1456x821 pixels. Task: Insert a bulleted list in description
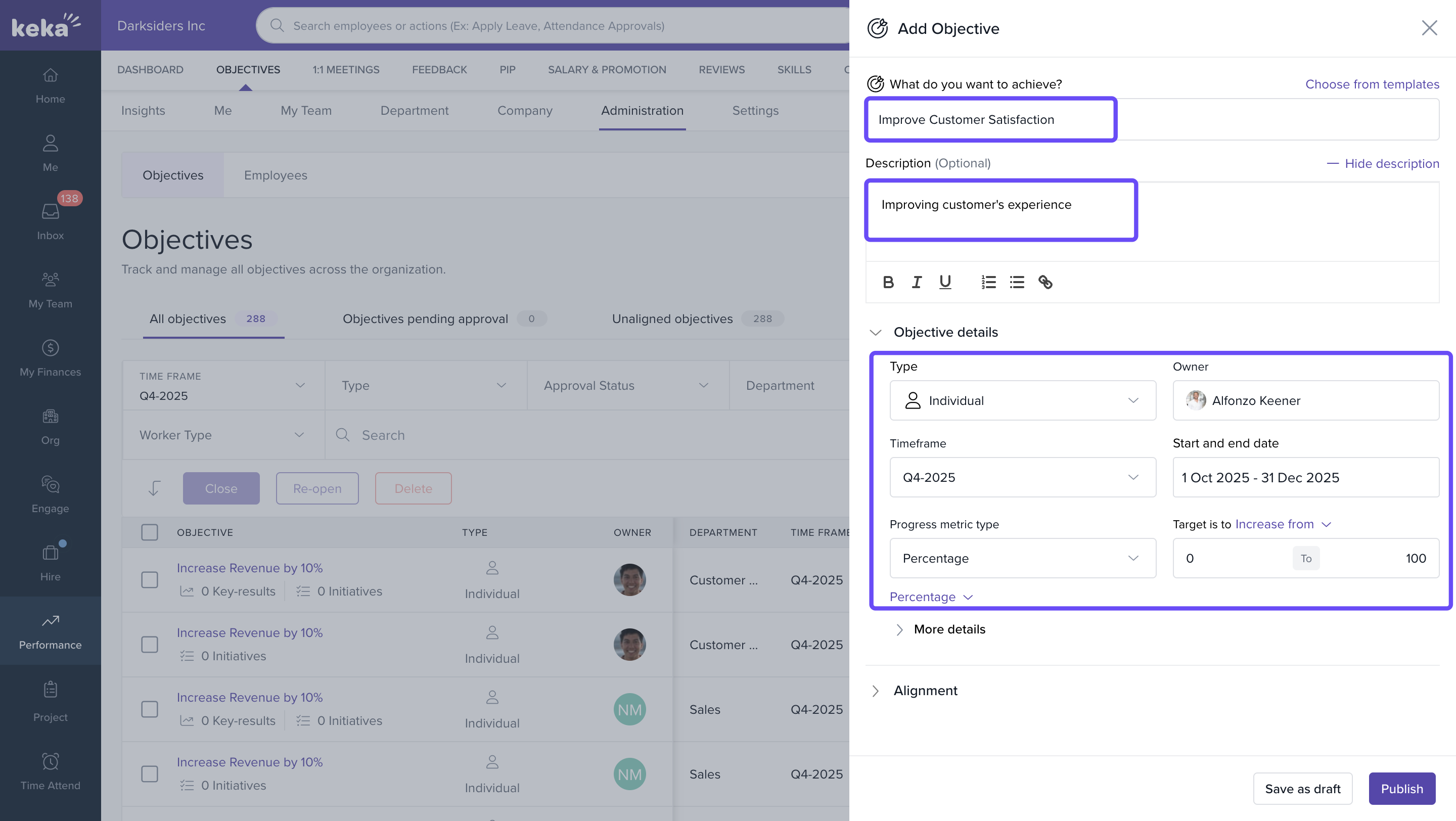[1017, 282]
